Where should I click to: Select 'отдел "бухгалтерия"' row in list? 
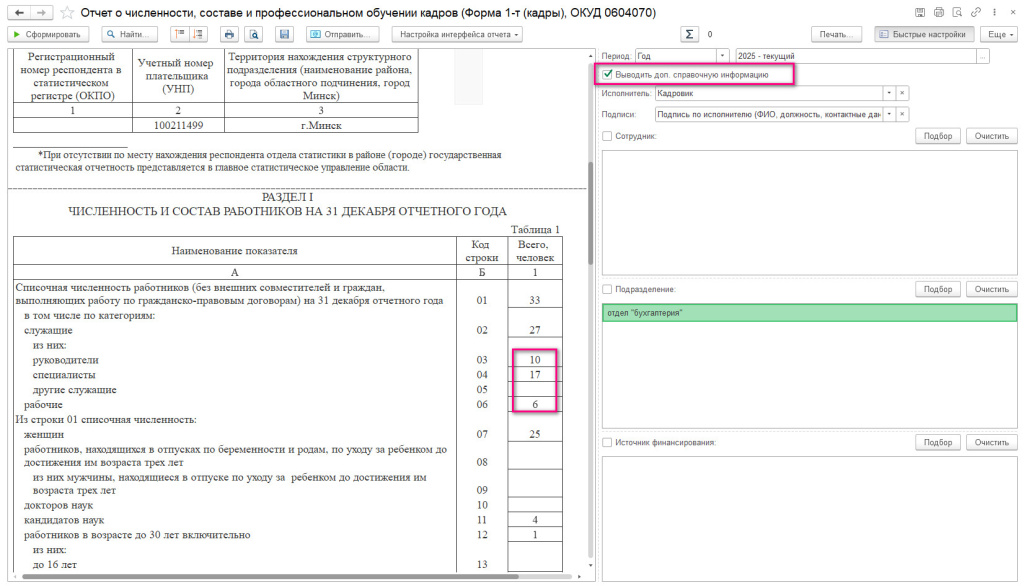point(809,313)
